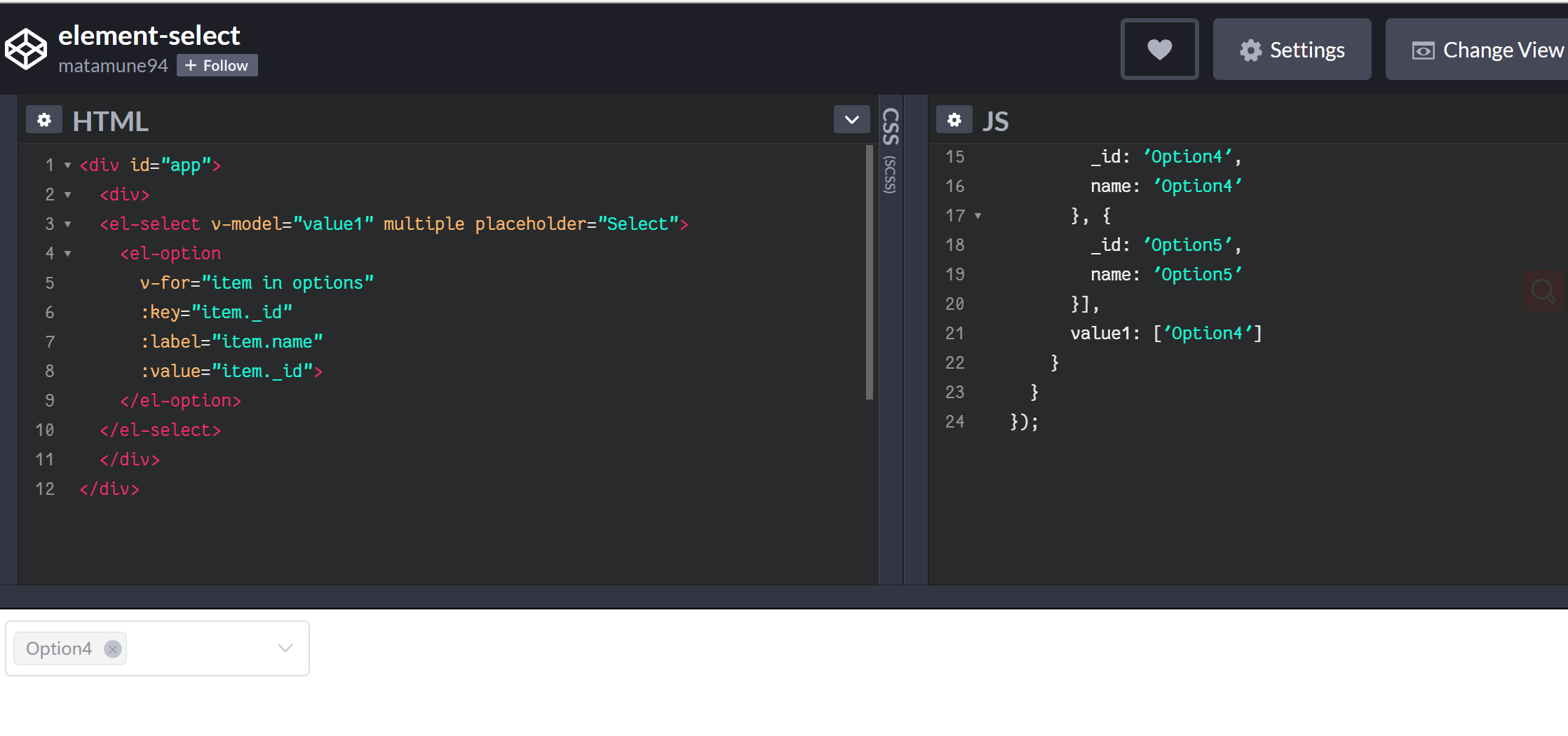Click name: 'Option5' line in JS
The image size is (1568, 736).
coord(1166,275)
